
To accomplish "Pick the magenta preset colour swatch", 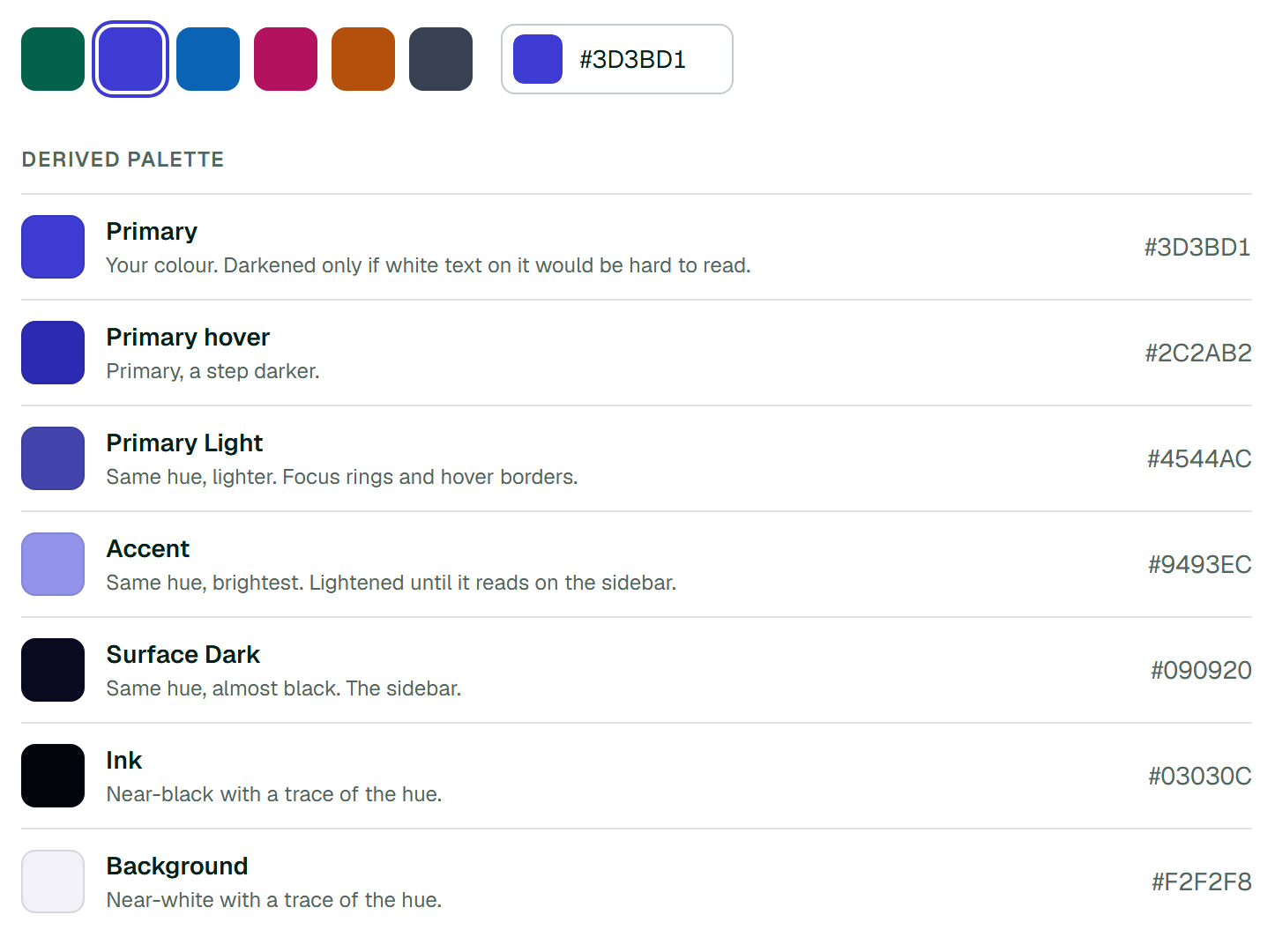I will click(x=286, y=59).
